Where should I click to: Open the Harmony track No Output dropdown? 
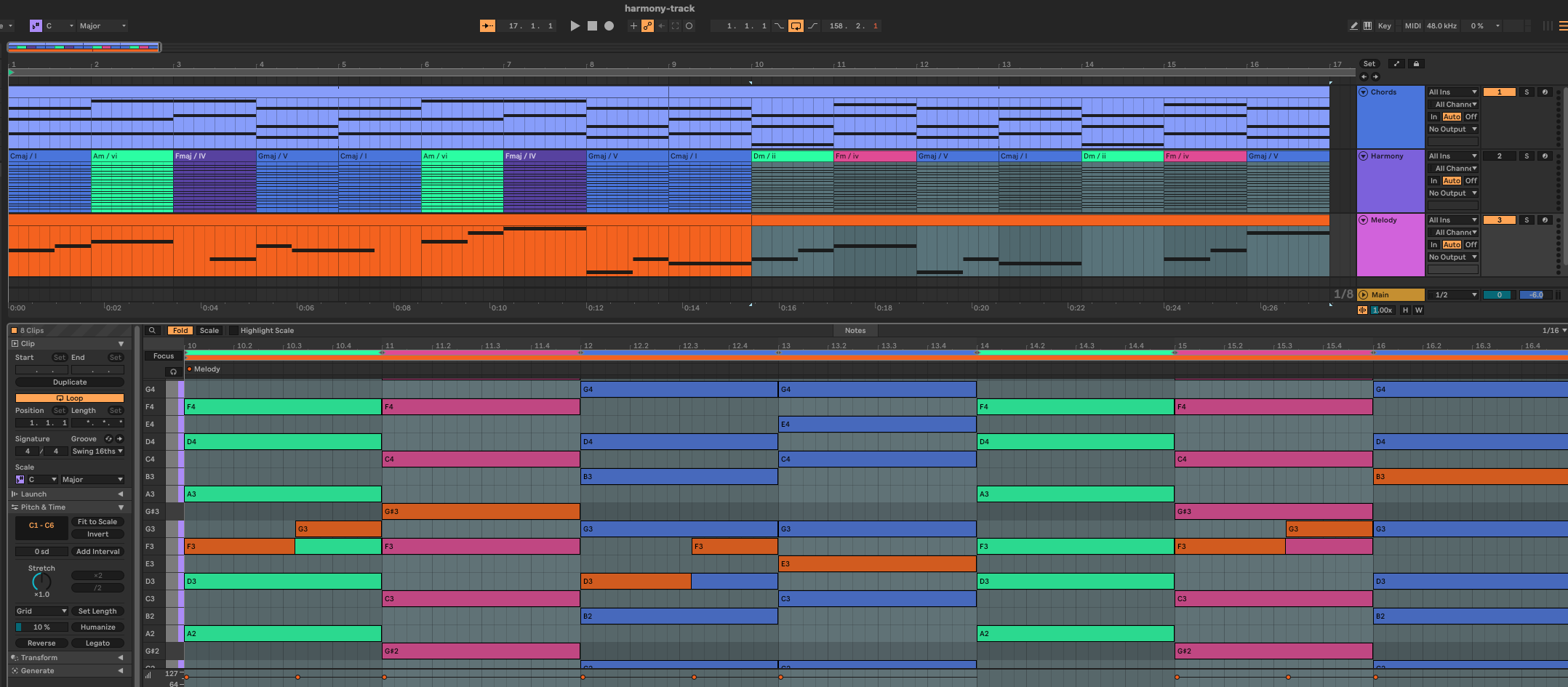(1452, 193)
